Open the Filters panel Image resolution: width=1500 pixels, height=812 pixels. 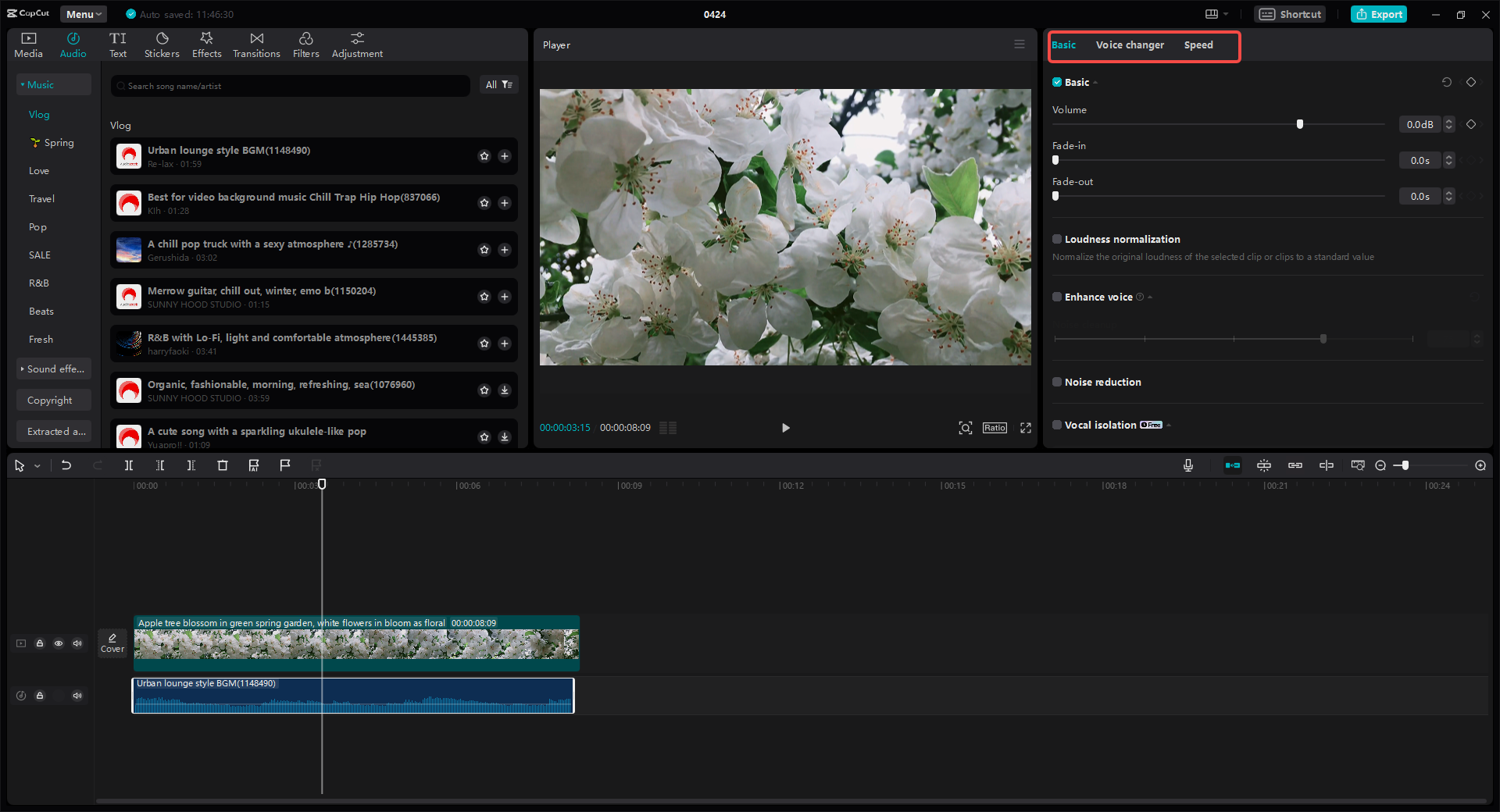305,45
